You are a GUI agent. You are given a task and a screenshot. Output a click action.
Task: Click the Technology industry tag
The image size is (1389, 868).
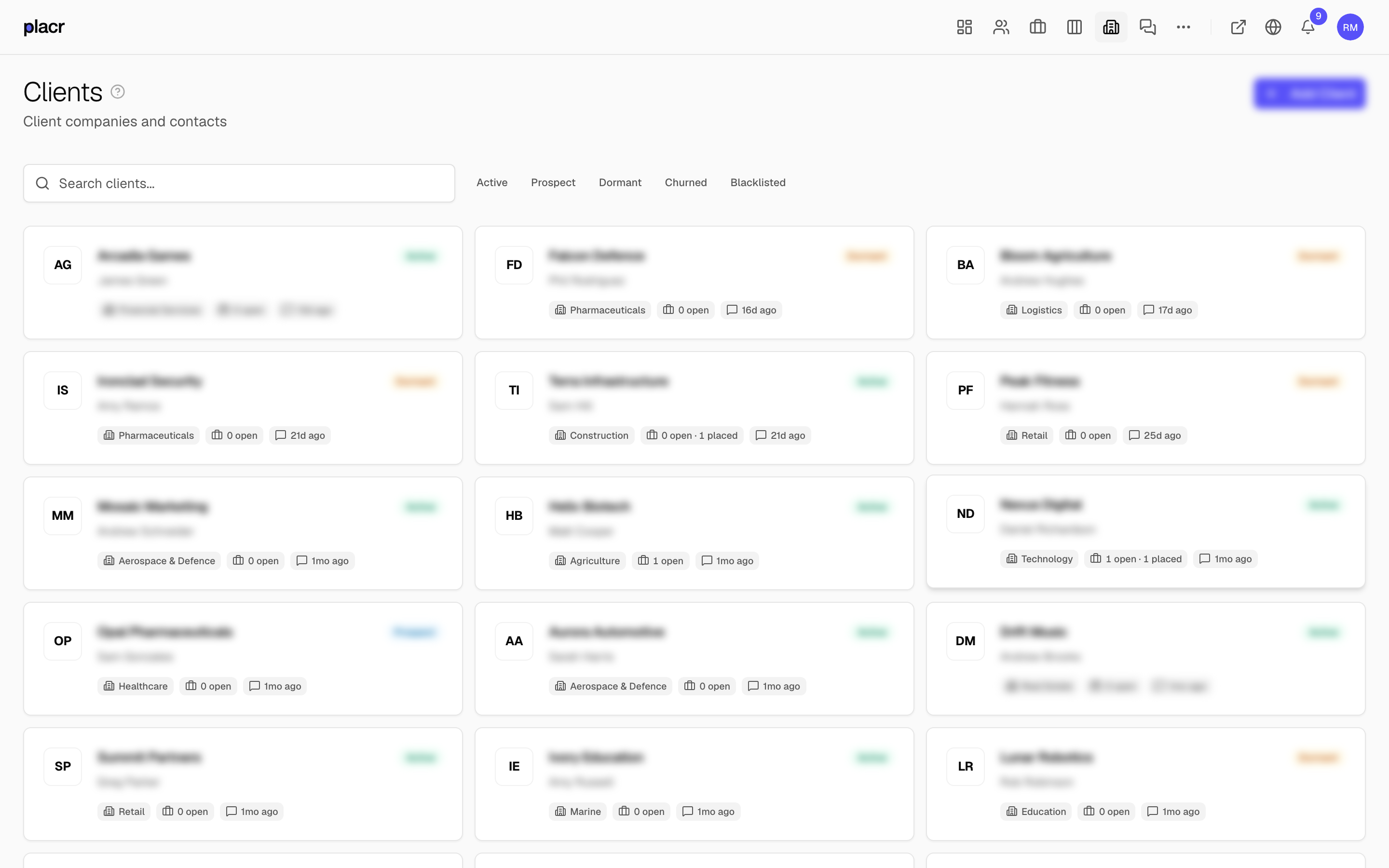pyautogui.click(x=1039, y=559)
